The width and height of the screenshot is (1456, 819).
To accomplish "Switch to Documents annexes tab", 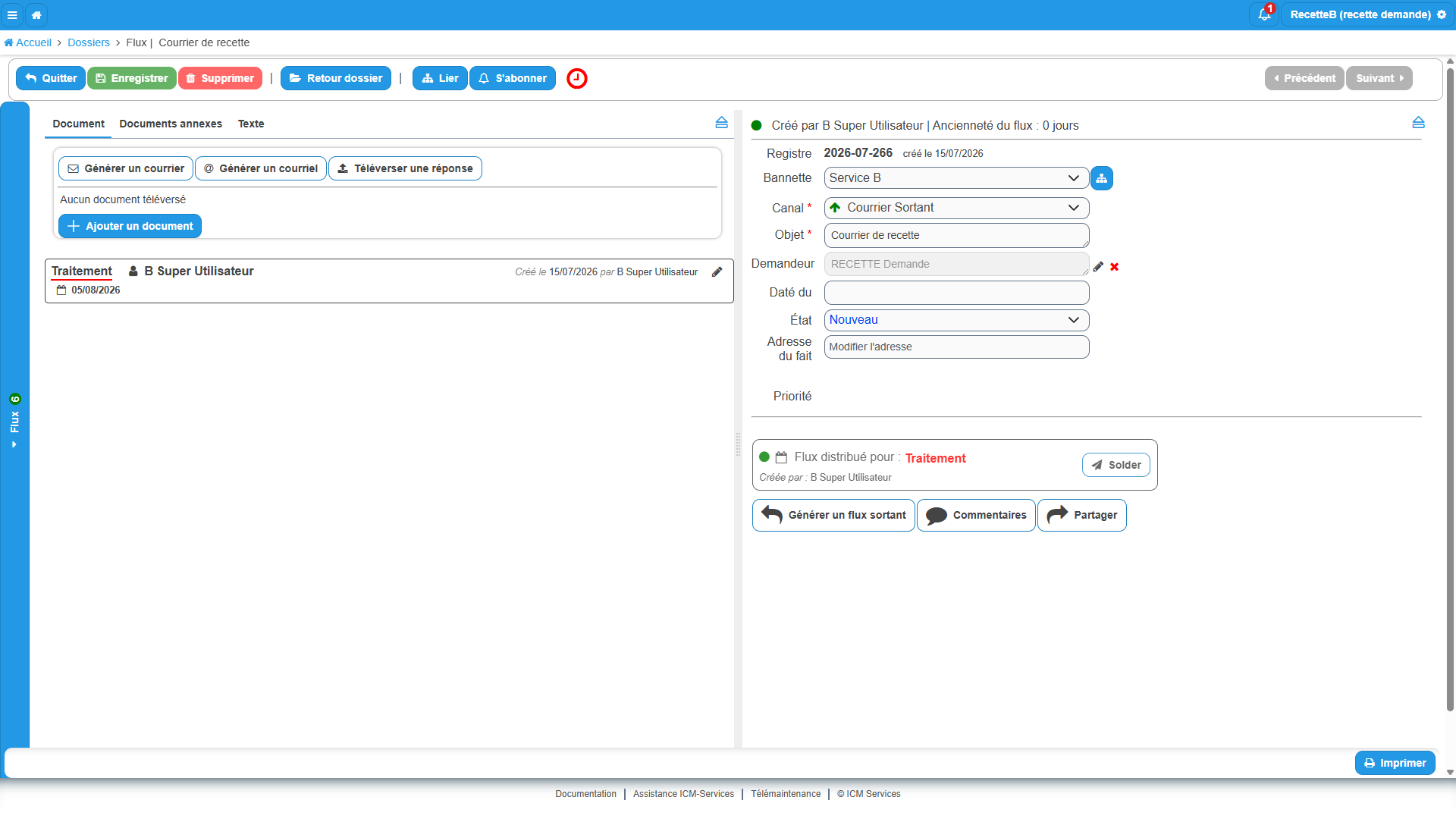I will click(171, 124).
